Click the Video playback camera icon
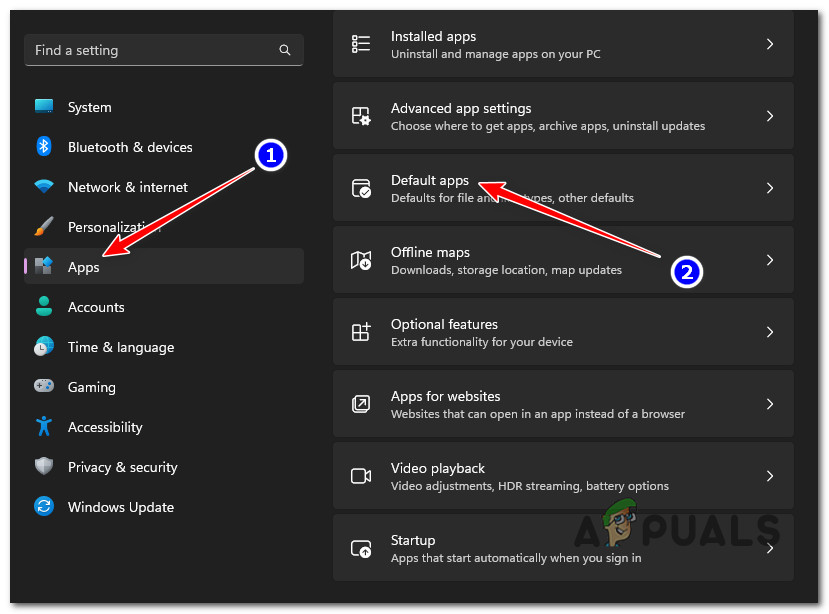Image resolution: width=829 pixels, height=614 pixels. pos(361,476)
